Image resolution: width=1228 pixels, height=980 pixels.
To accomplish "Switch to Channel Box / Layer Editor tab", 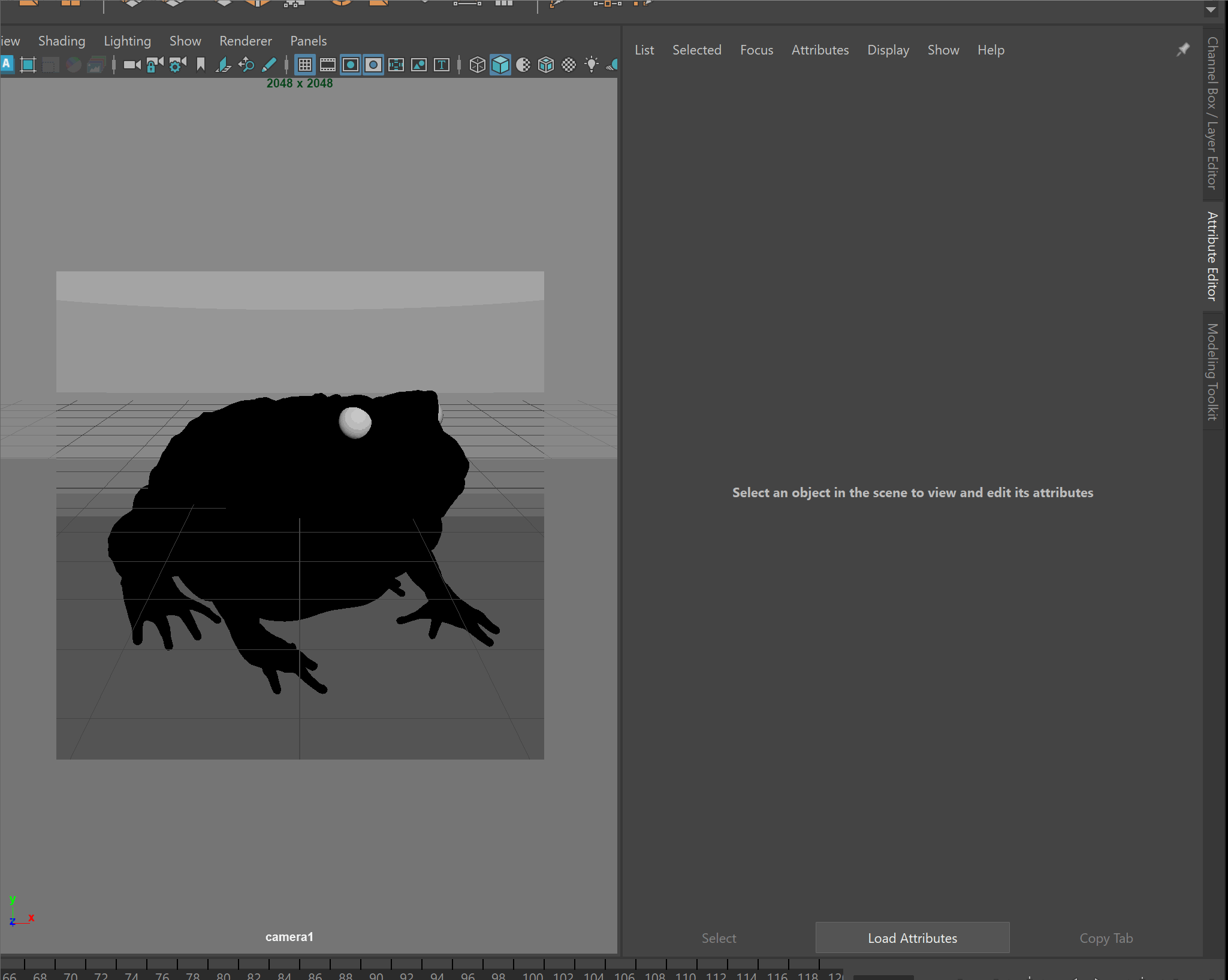I will 1212,113.
